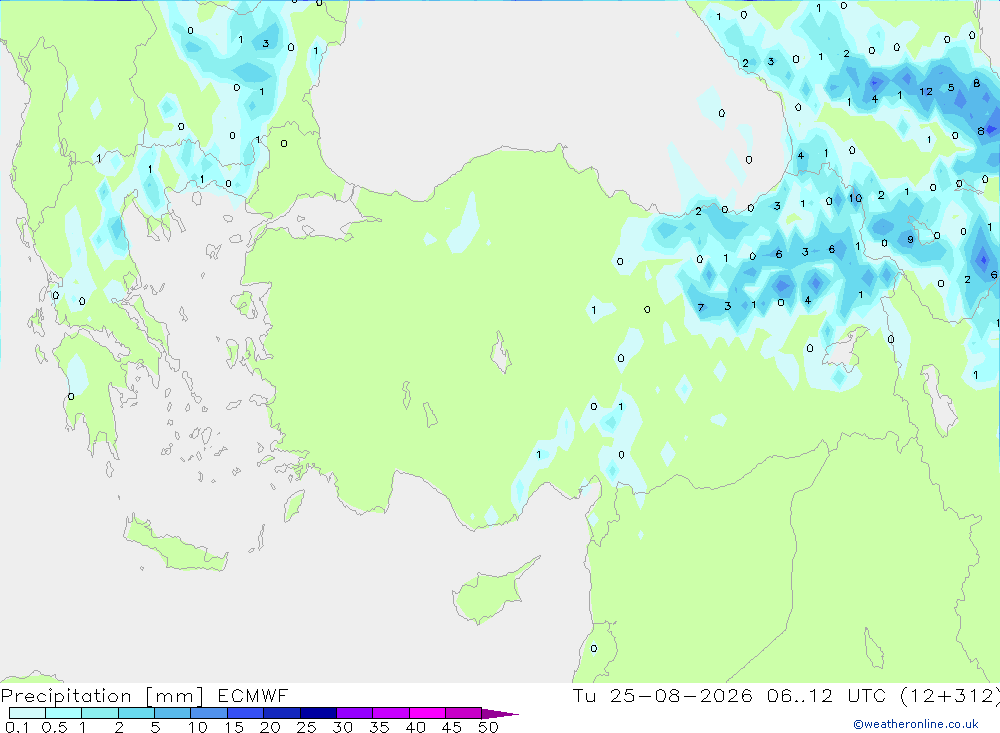Click the 45–50 mm legend color swatch
The width and height of the screenshot is (1000, 733).
(x=464, y=713)
